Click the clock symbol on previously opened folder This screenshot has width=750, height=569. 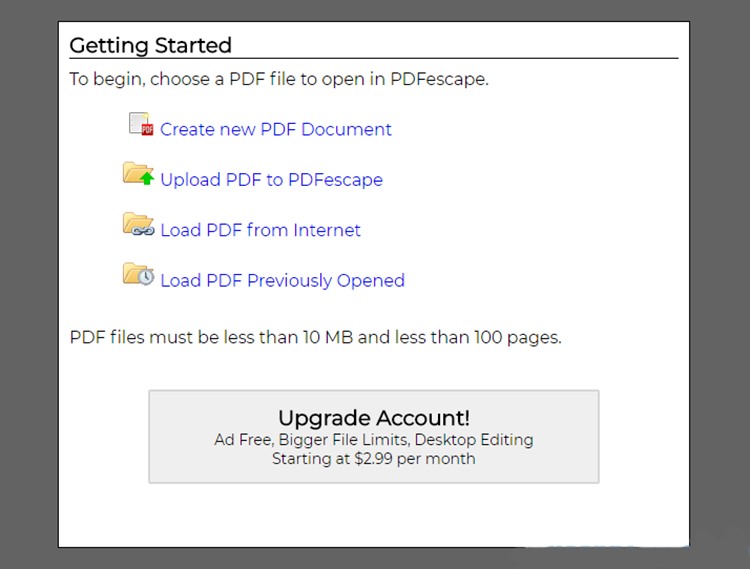pyautogui.click(x=146, y=277)
